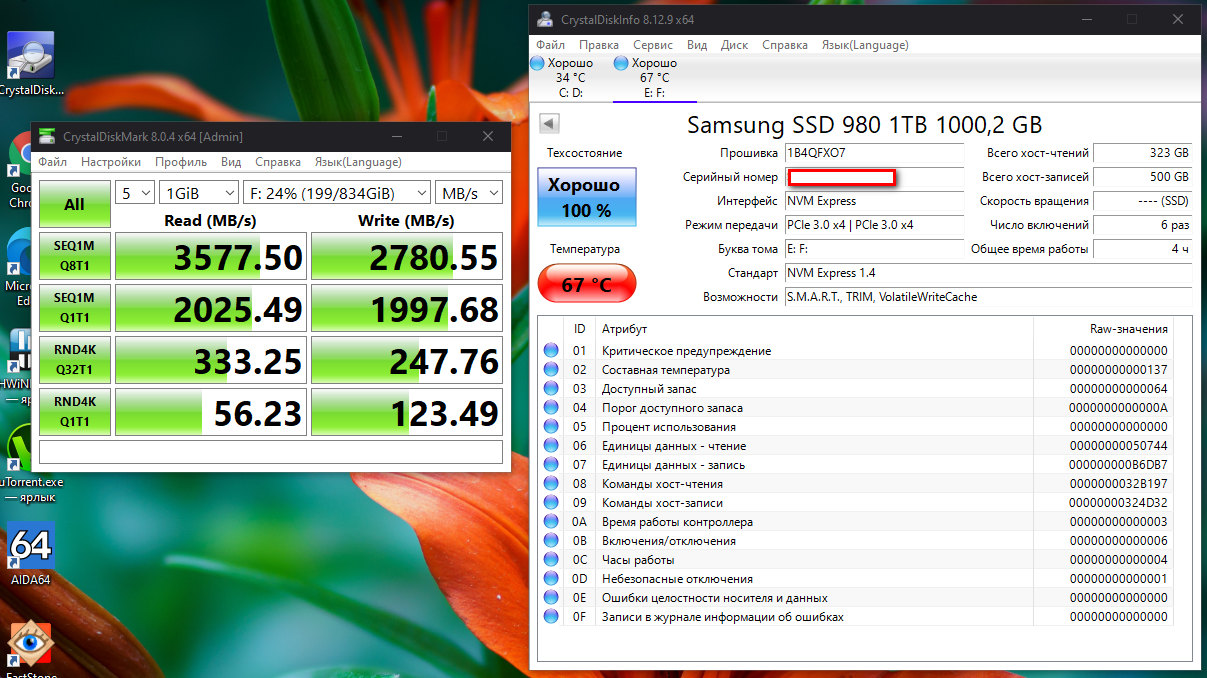
Task: Click status orb for attribute 0F error log entries
Action: (x=551, y=617)
